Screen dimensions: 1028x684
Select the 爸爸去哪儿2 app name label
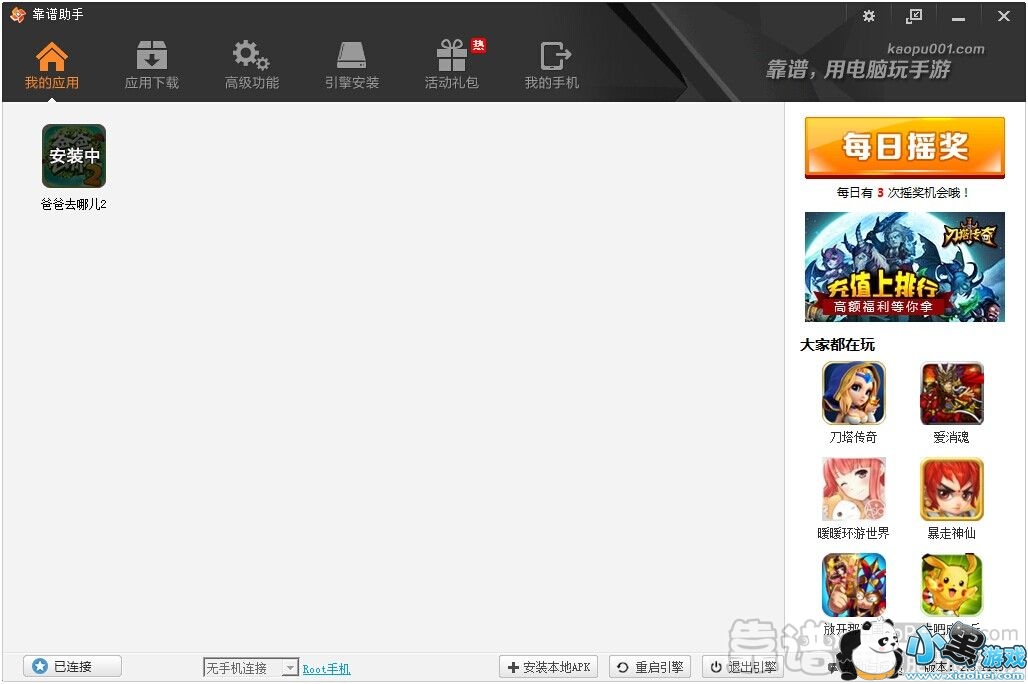73,204
